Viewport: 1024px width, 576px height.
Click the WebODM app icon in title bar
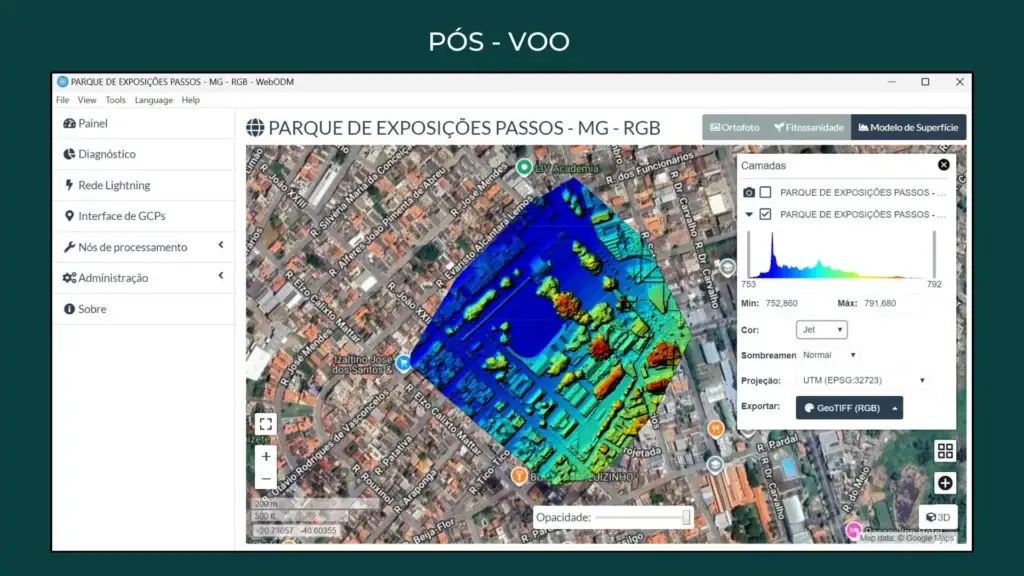coord(63,82)
